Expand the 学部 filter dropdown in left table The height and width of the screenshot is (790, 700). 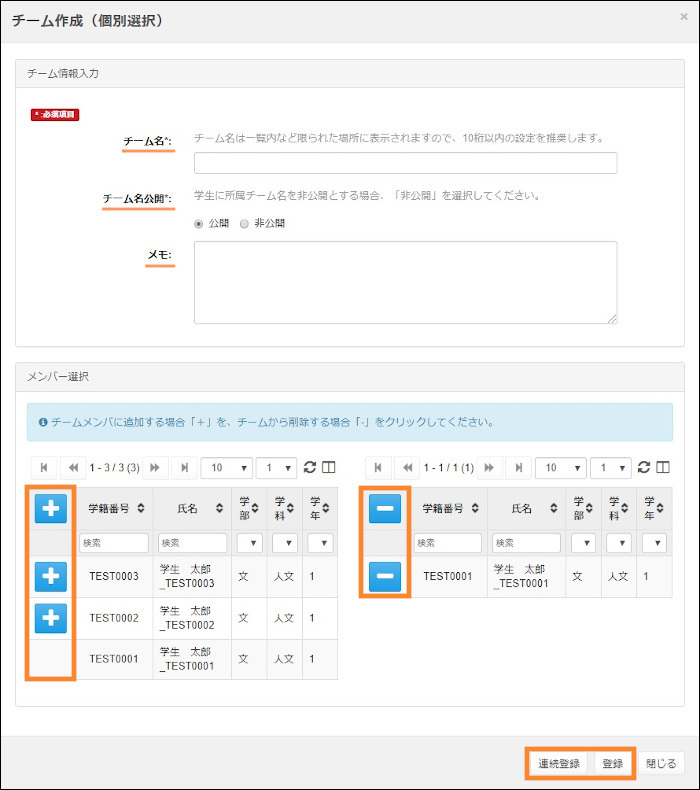(249, 543)
